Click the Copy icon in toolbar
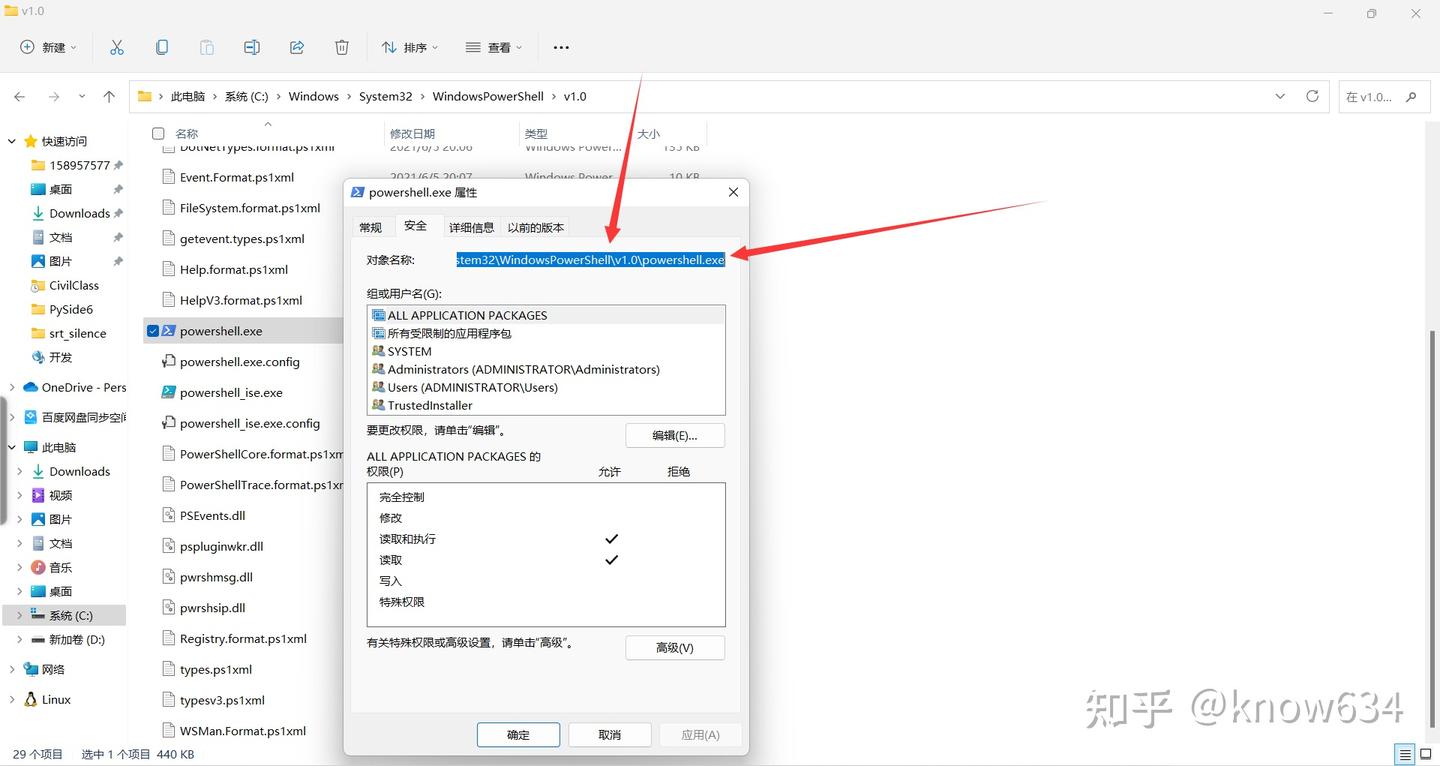This screenshot has width=1440, height=766. click(x=162, y=47)
